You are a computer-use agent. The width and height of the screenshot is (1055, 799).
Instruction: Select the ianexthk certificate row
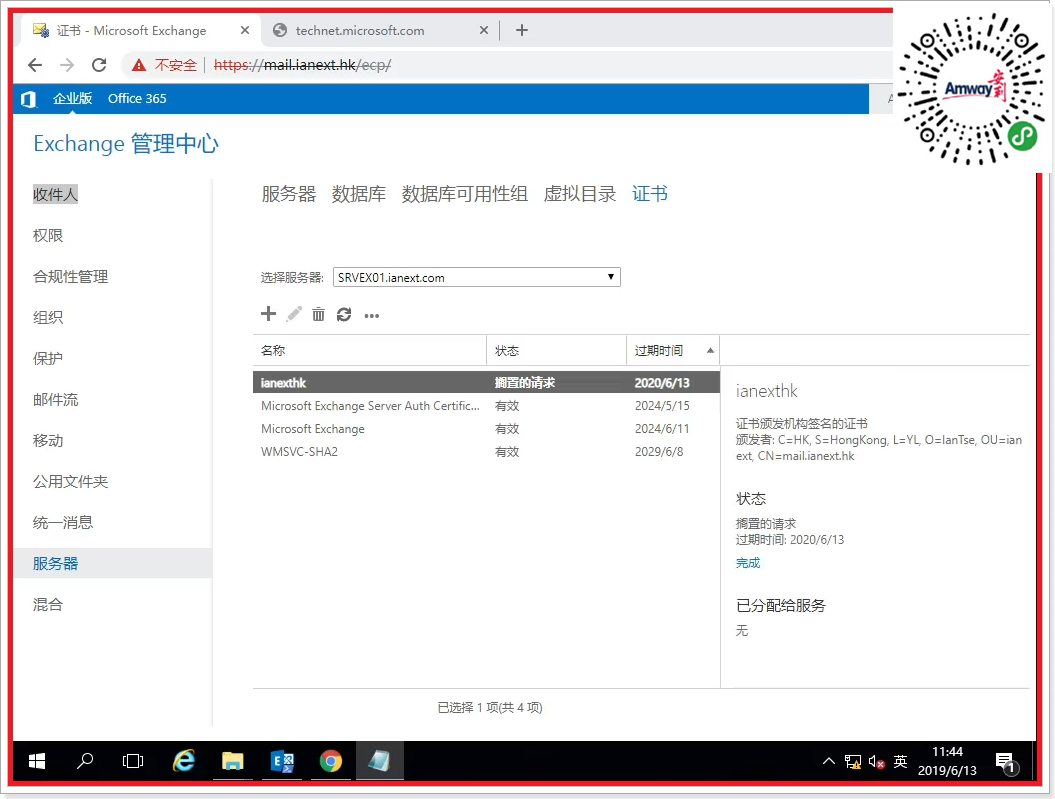(486, 383)
